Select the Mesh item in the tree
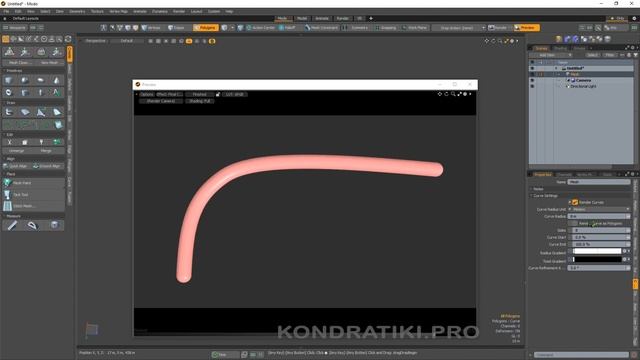The image size is (640, 360). tap(574, 74)
